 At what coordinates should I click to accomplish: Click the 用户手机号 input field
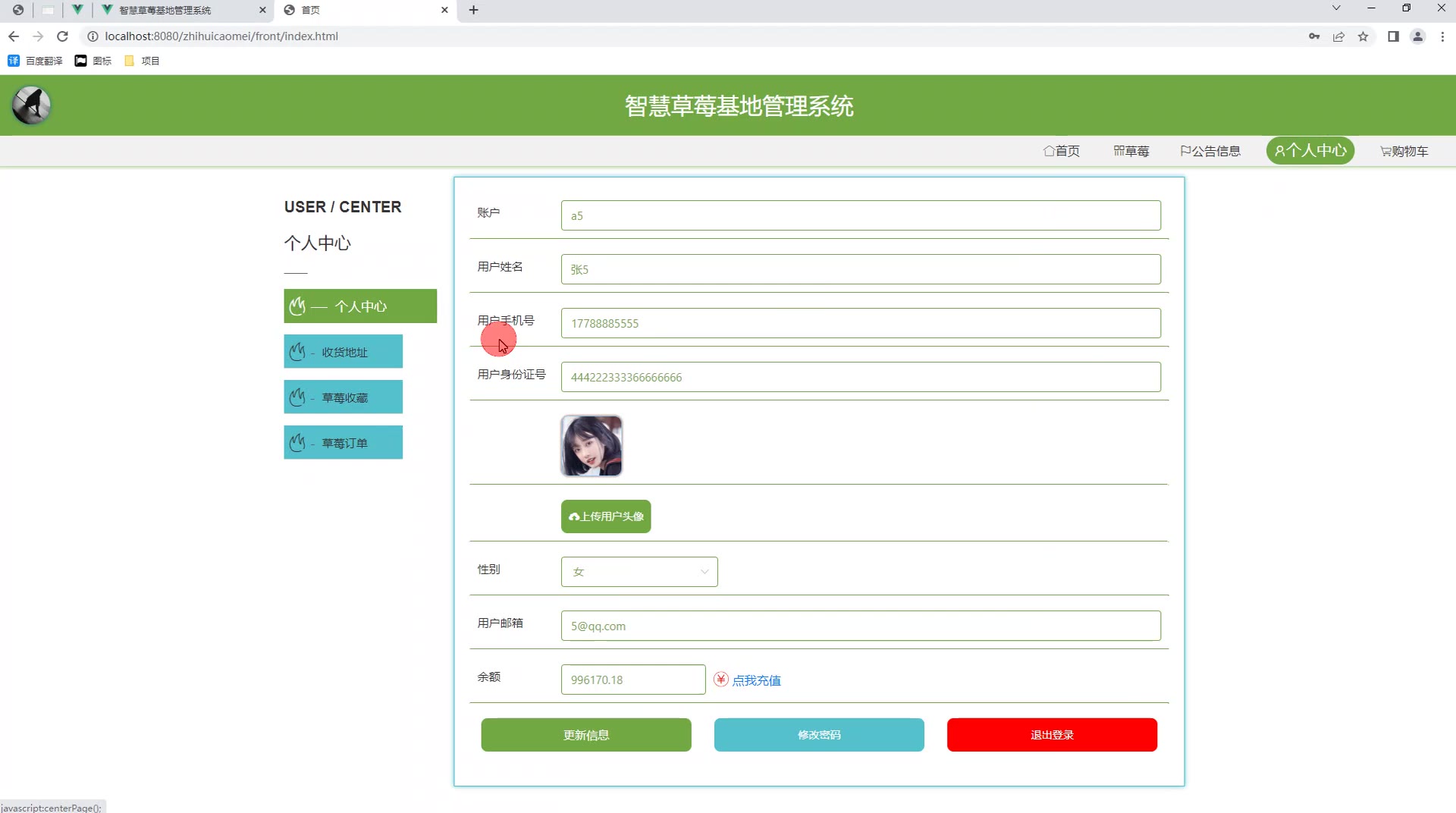861,323
